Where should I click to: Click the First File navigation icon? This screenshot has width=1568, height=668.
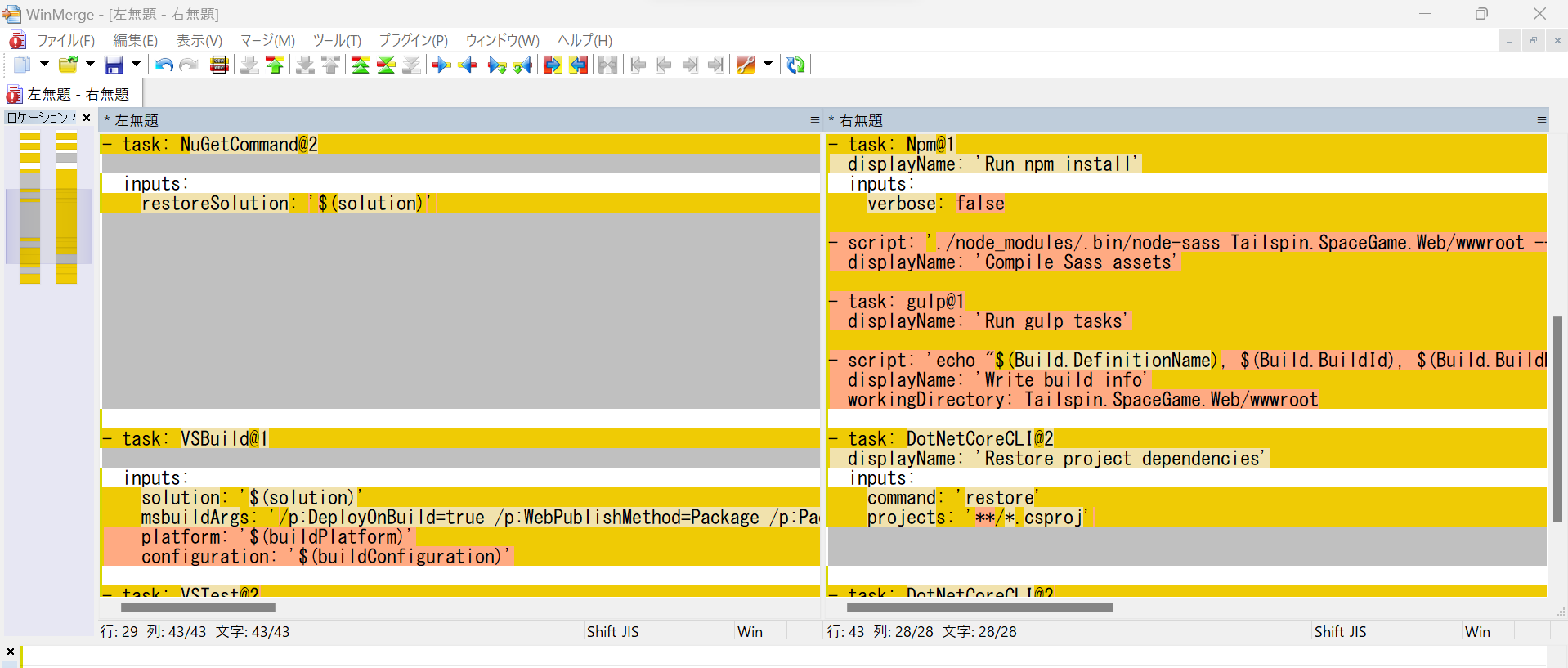pyautogui.click(x=638, y=65)
